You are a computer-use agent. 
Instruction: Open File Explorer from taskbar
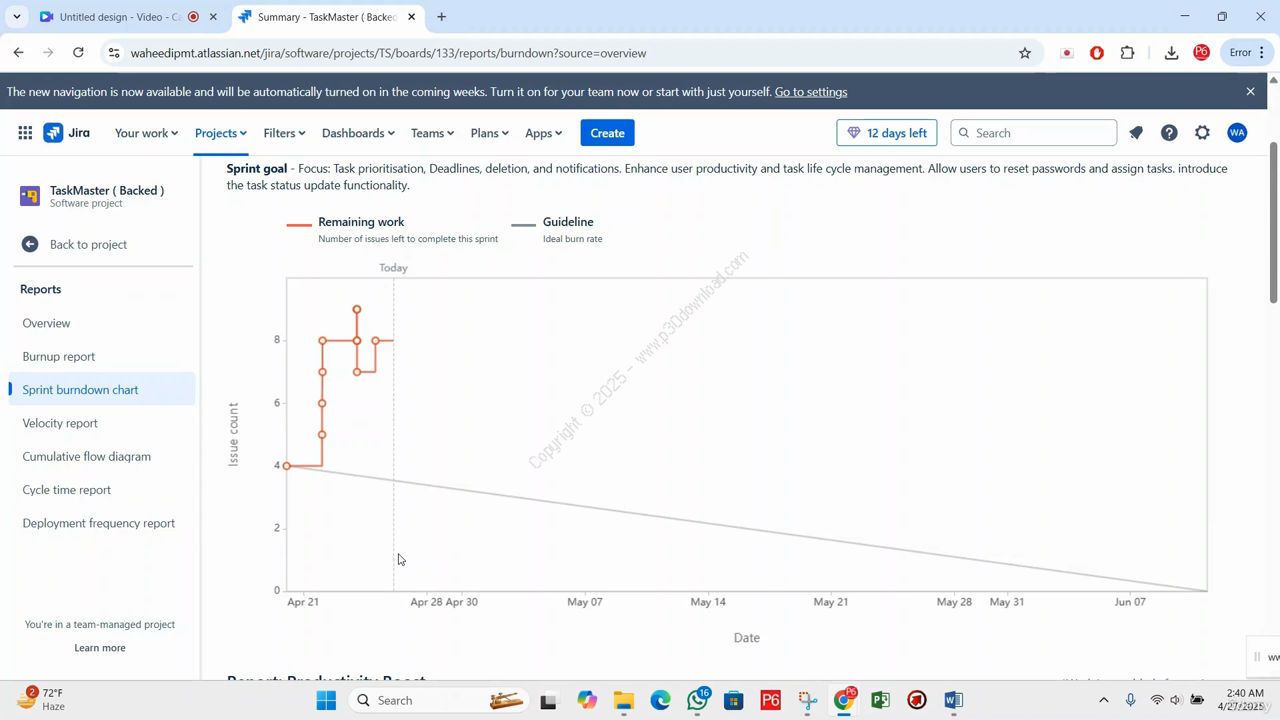[624, 700]
